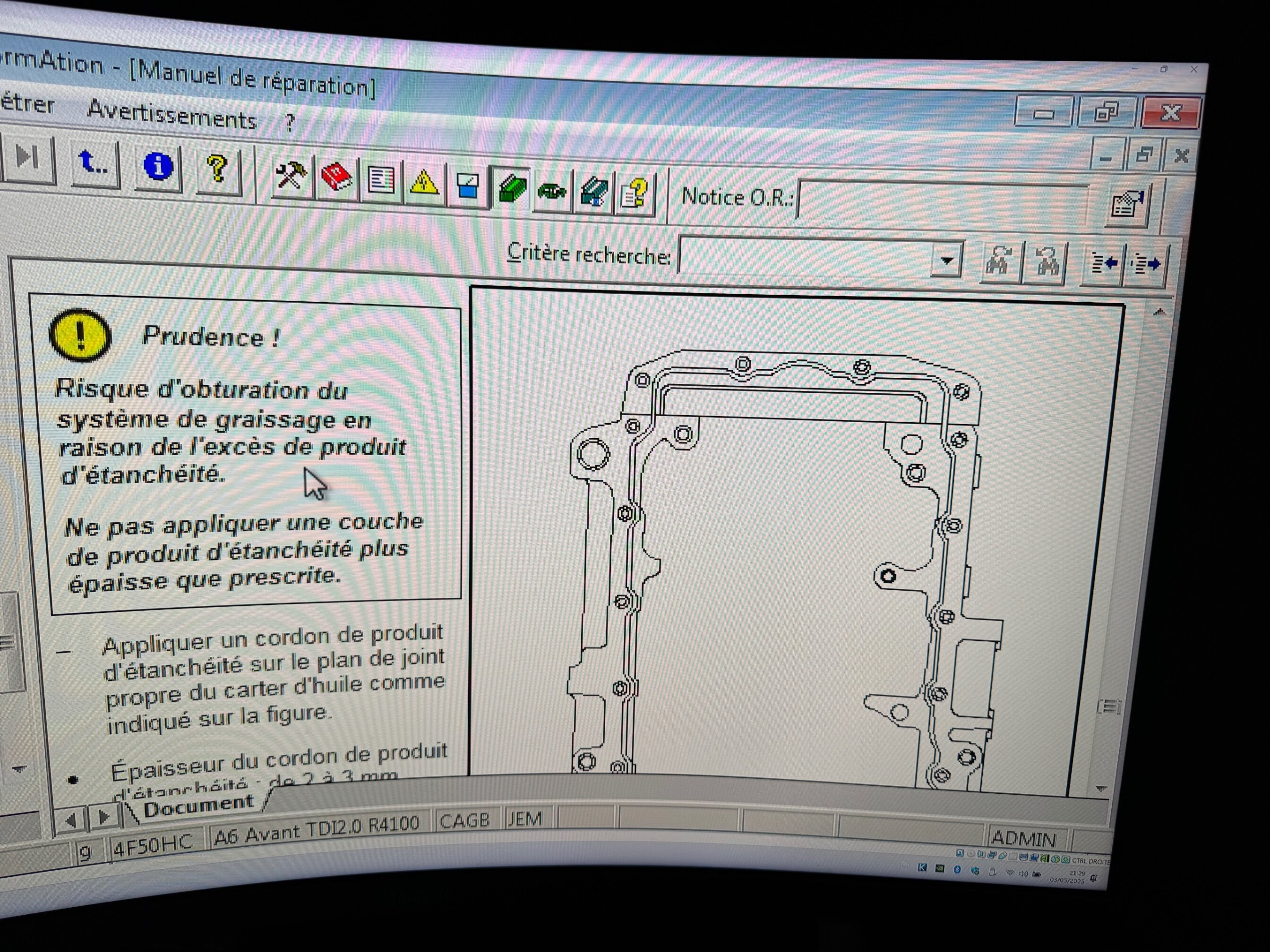Open the Critère recherche dropdown arrow
Viewport: 1270px width, 952px height.
946,260
